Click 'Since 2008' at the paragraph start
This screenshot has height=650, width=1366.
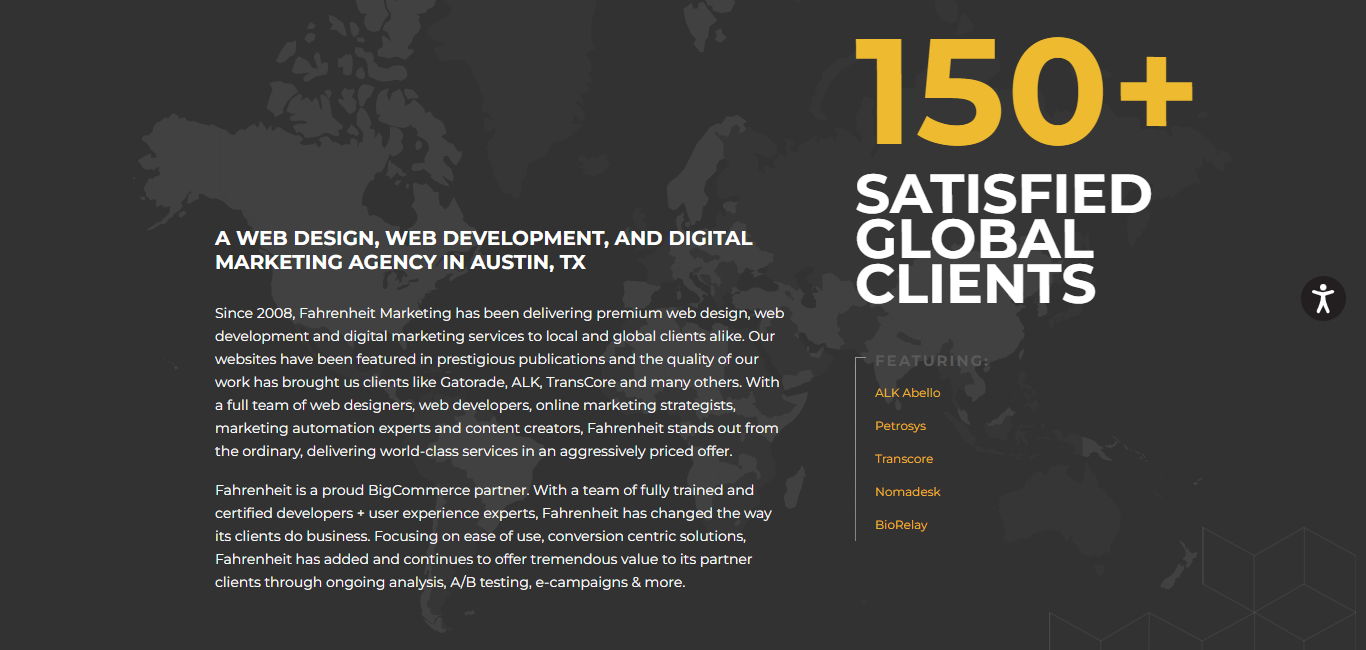point(254,313)
